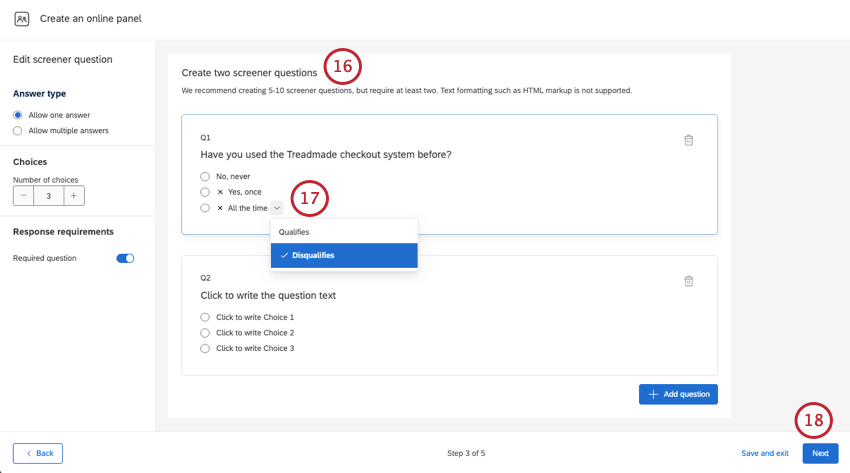Click the Add question button
This screenshot has width=850, height=473.
click(x=678, y=394)
